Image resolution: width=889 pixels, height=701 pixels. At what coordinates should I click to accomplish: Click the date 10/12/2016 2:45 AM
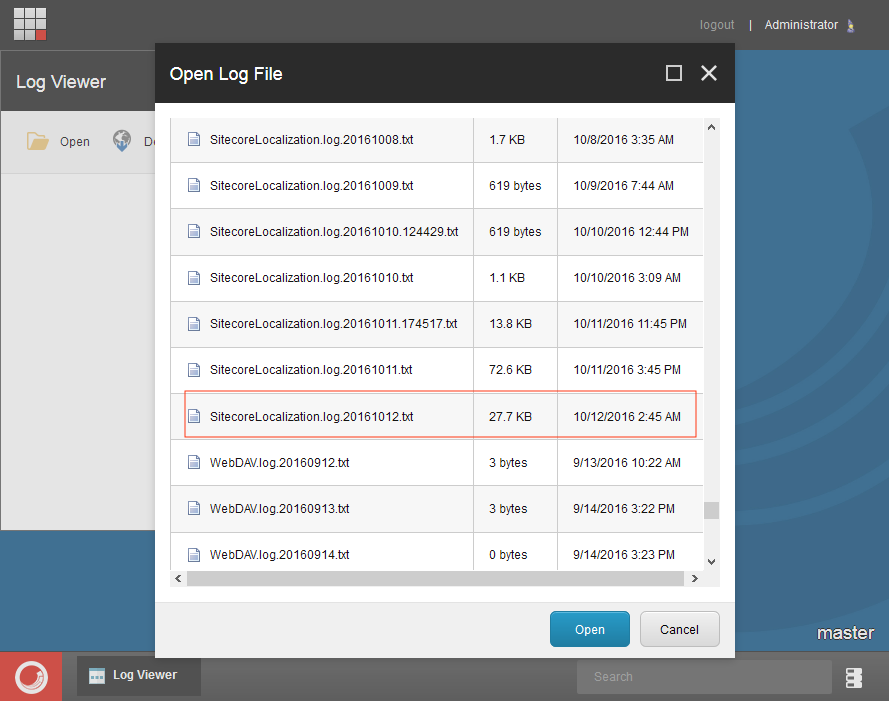point(627,416)
